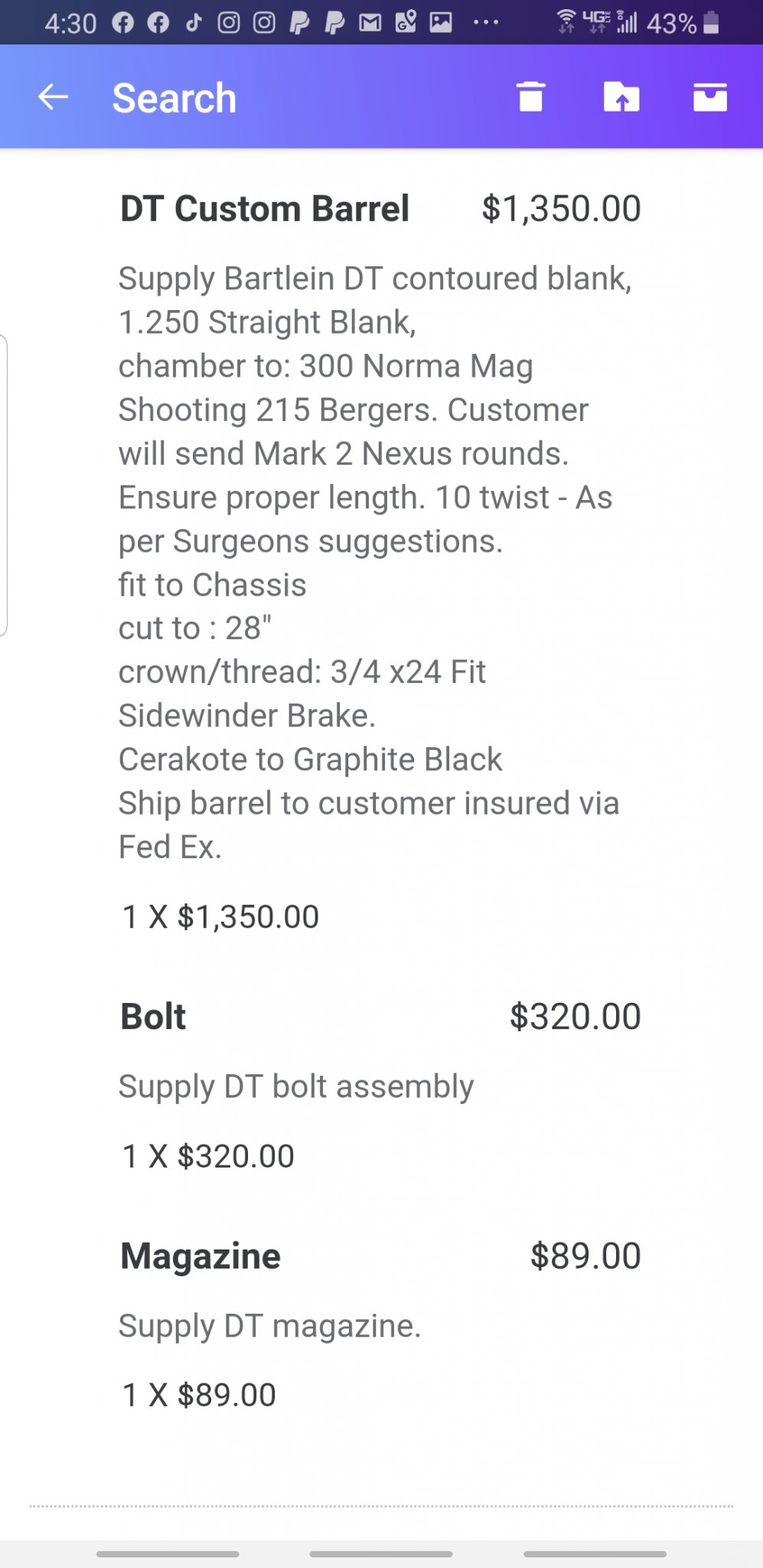The height and width of the screenshot is (1568, 763).
Task: Tap the mail envelope notification icon
Action: click(x=370, y=23)
